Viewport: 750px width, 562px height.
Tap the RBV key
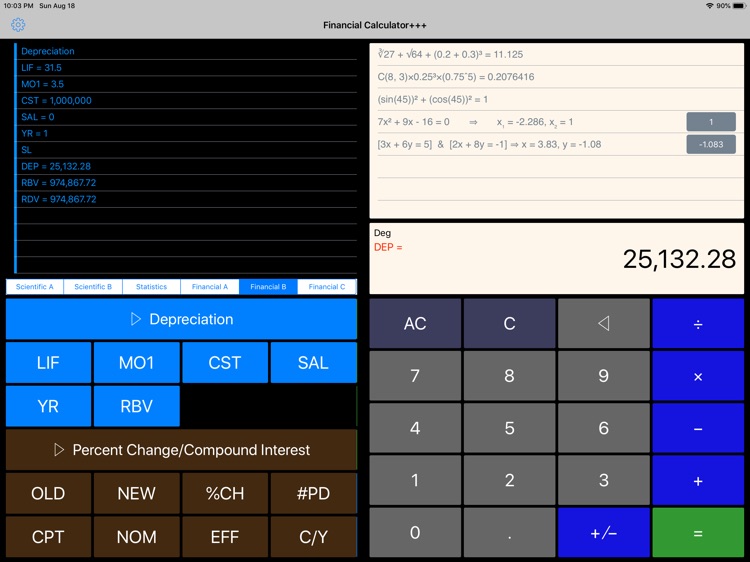click(137, 406)
